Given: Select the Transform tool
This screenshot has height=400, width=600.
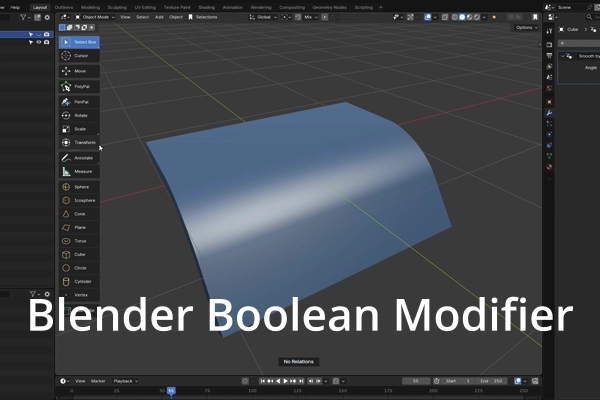Looking at the screenshot, I should coord(79,142).
